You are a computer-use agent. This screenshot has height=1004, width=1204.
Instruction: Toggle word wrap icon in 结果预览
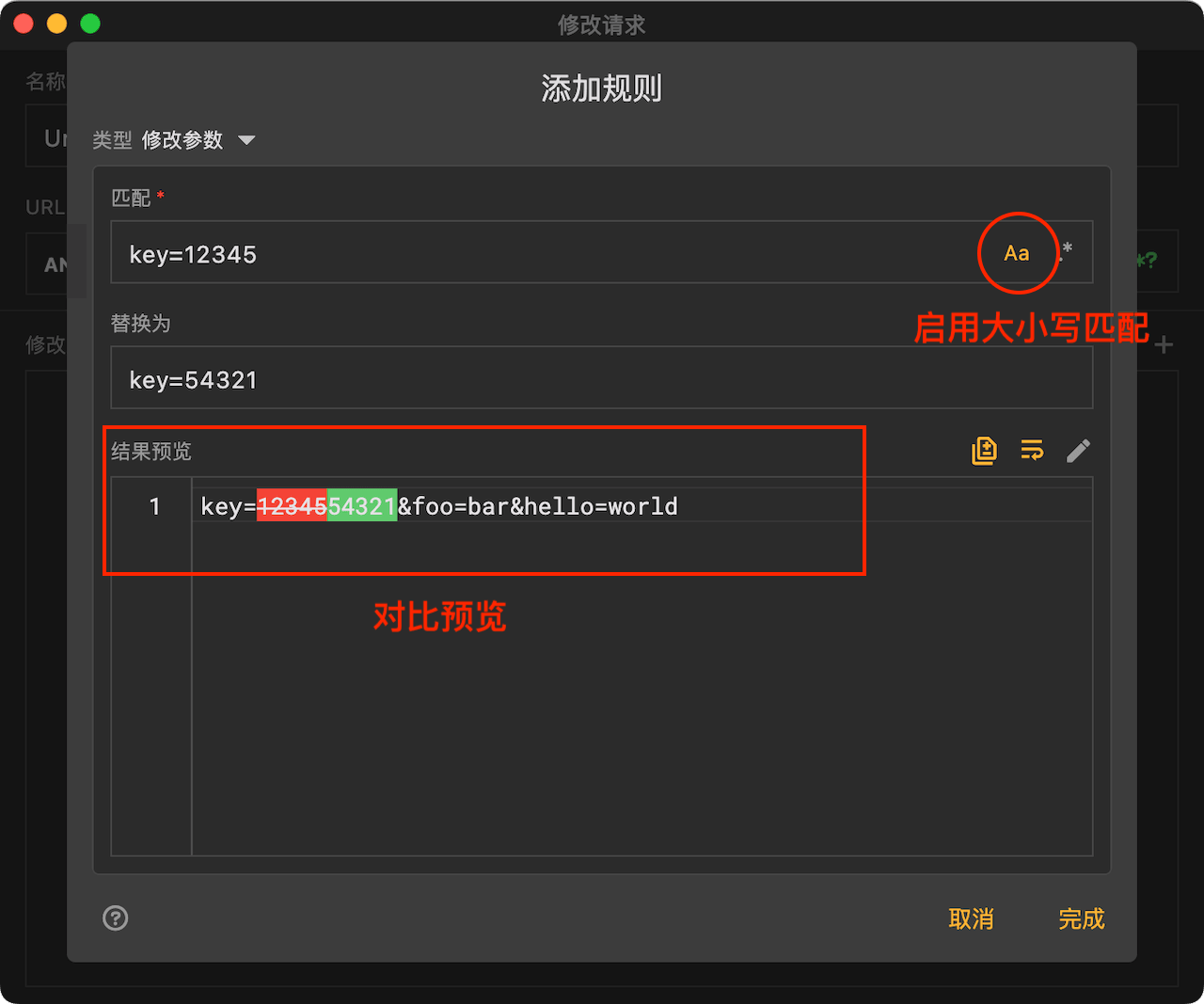pyautogui.click(x=1032, y=451)
